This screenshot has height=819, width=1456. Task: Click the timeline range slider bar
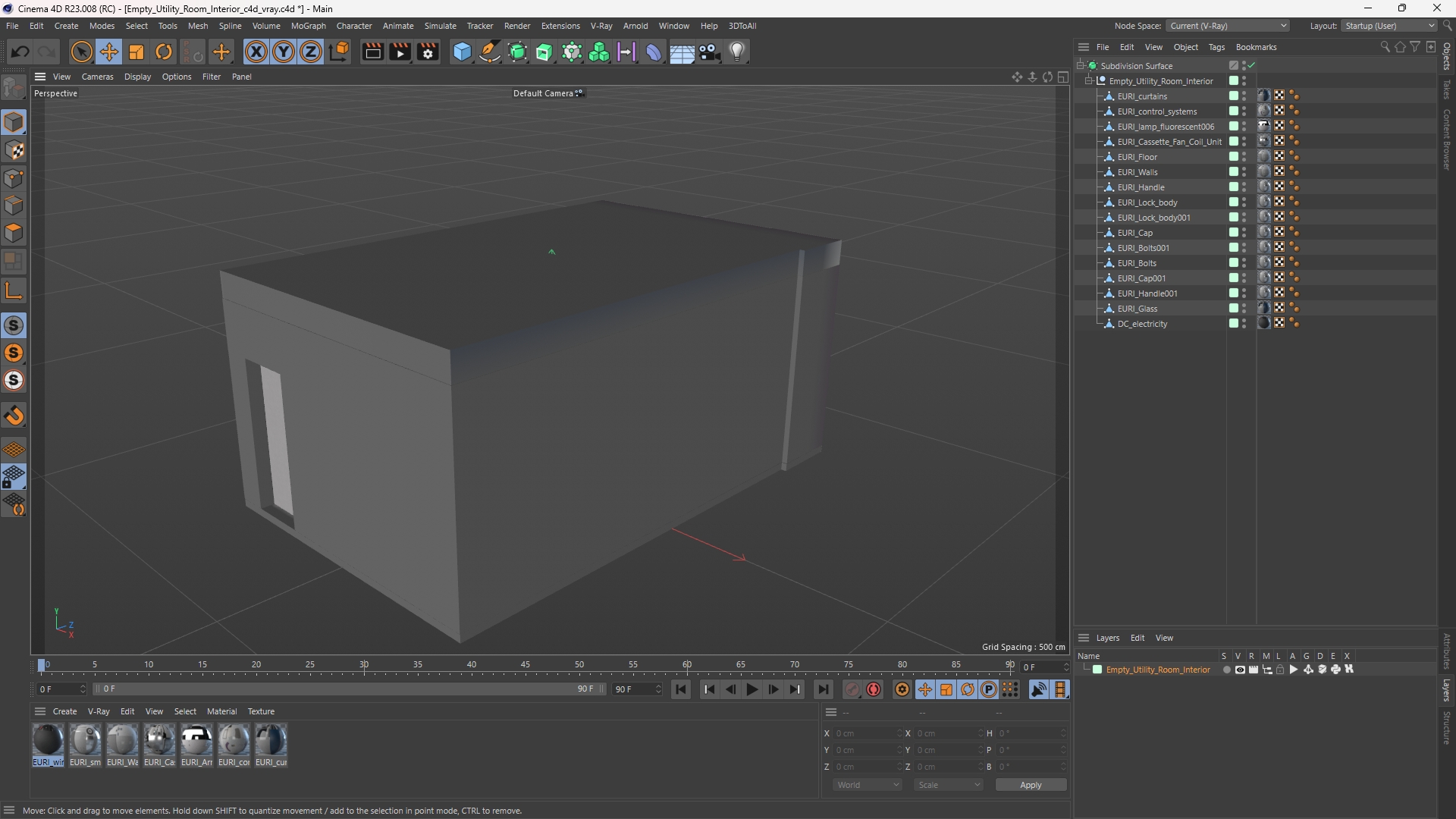coord(349,689)
